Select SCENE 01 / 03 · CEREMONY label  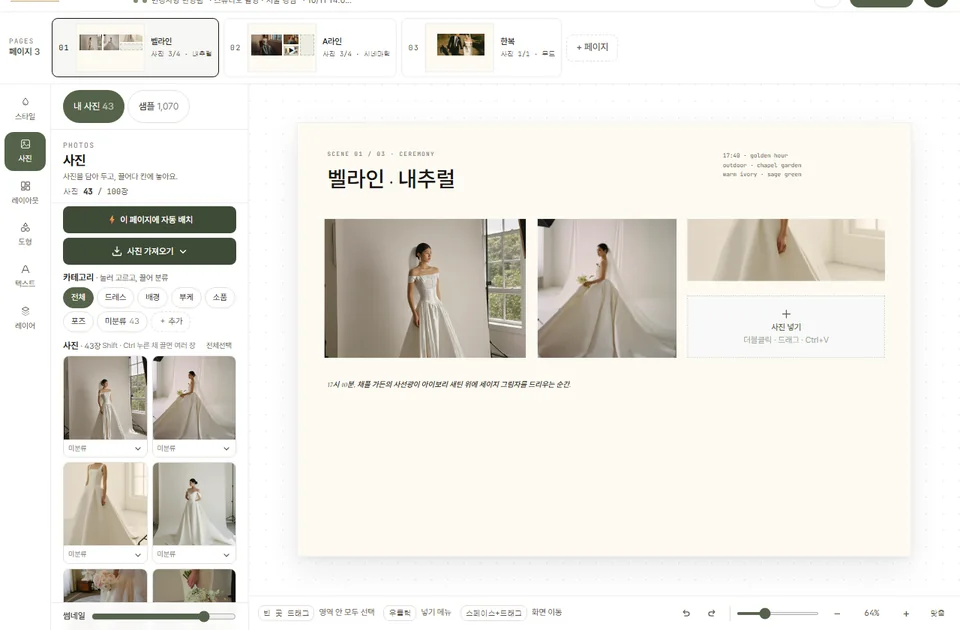click(381, 154)
